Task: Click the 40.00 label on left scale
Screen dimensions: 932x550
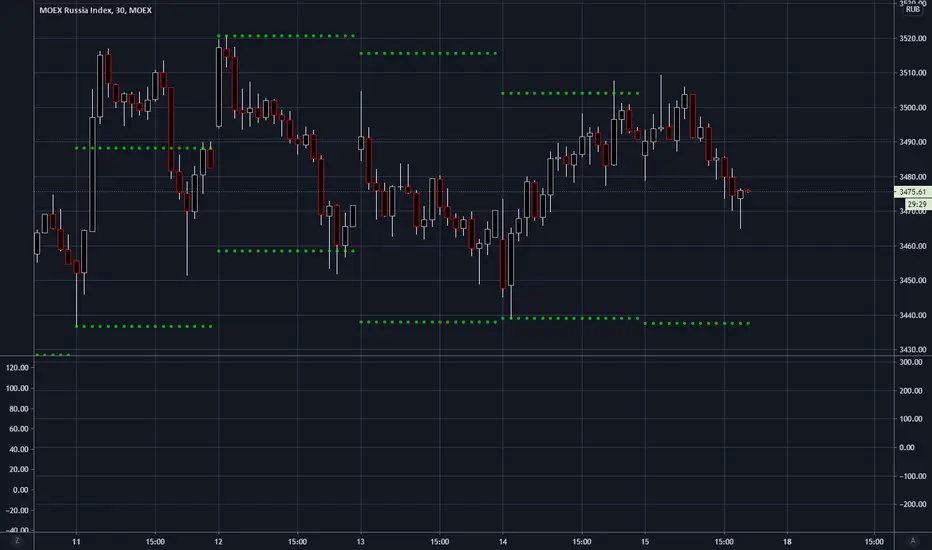Action: 19,450
